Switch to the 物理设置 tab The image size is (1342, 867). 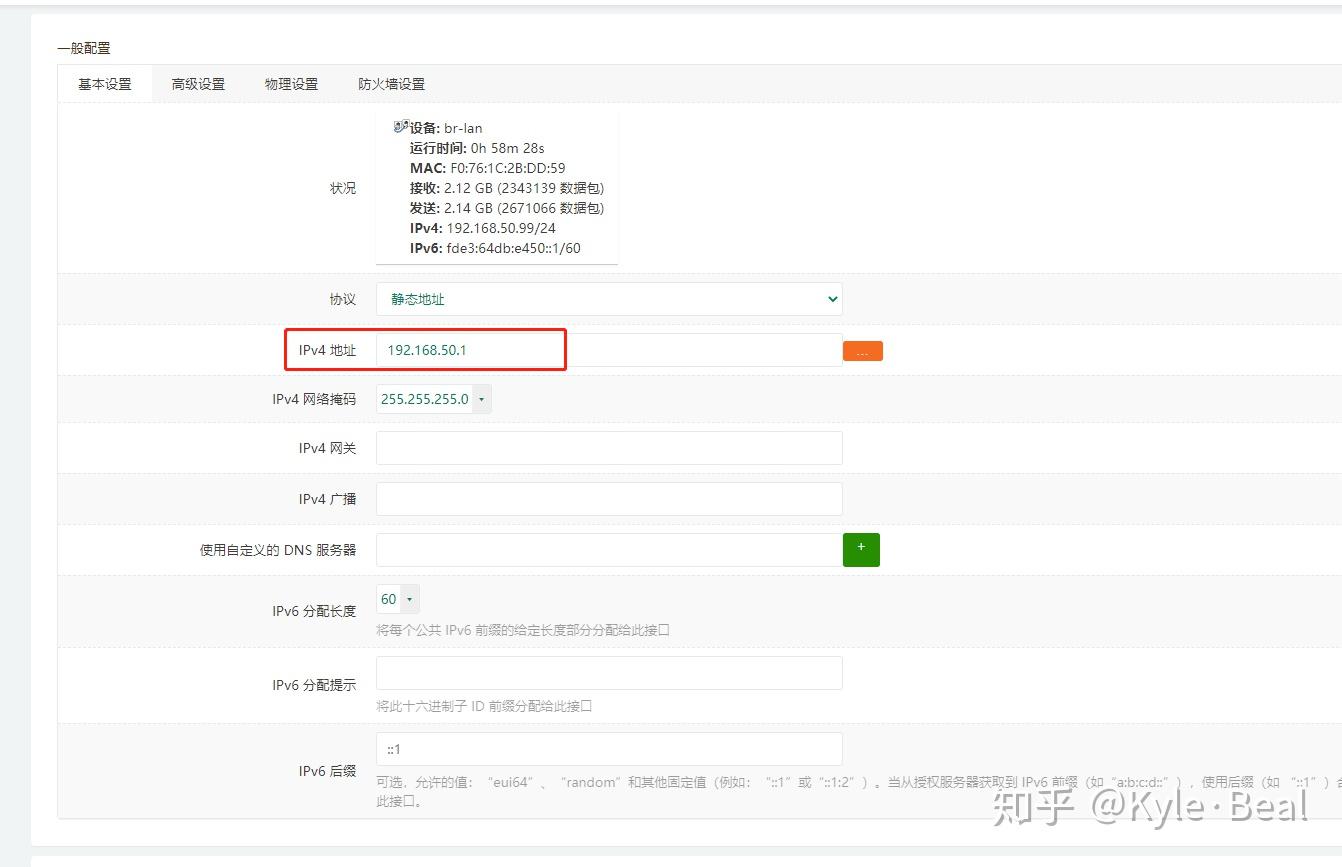[x=292, y=84]
